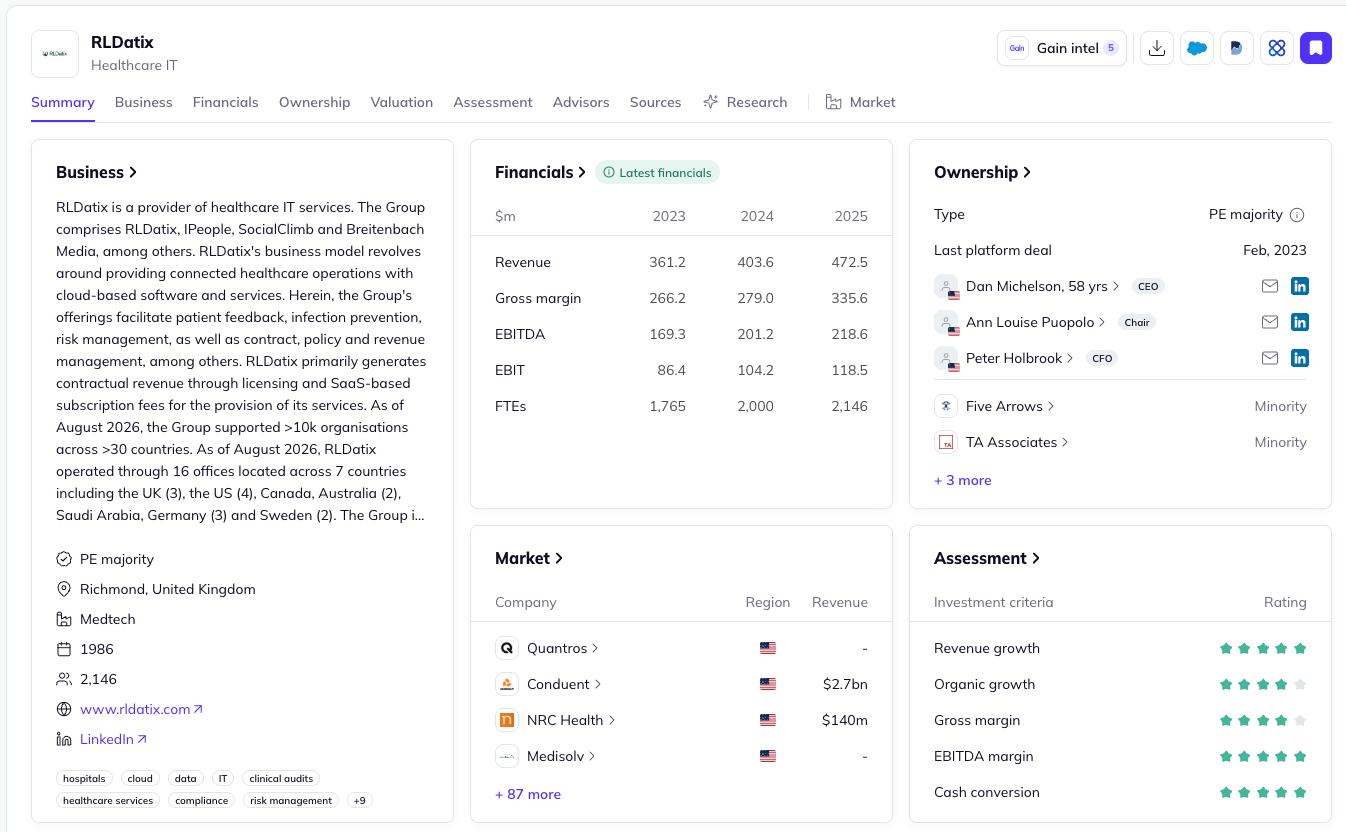
Task: Click the purple bookmark icon button
Action: (x=1316, y=48)
